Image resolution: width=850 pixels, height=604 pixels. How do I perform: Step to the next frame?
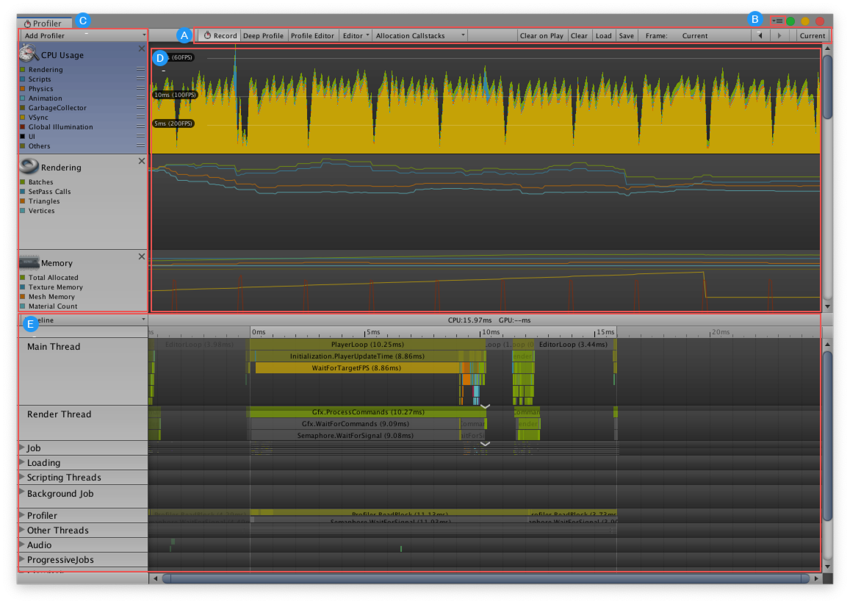780,35
